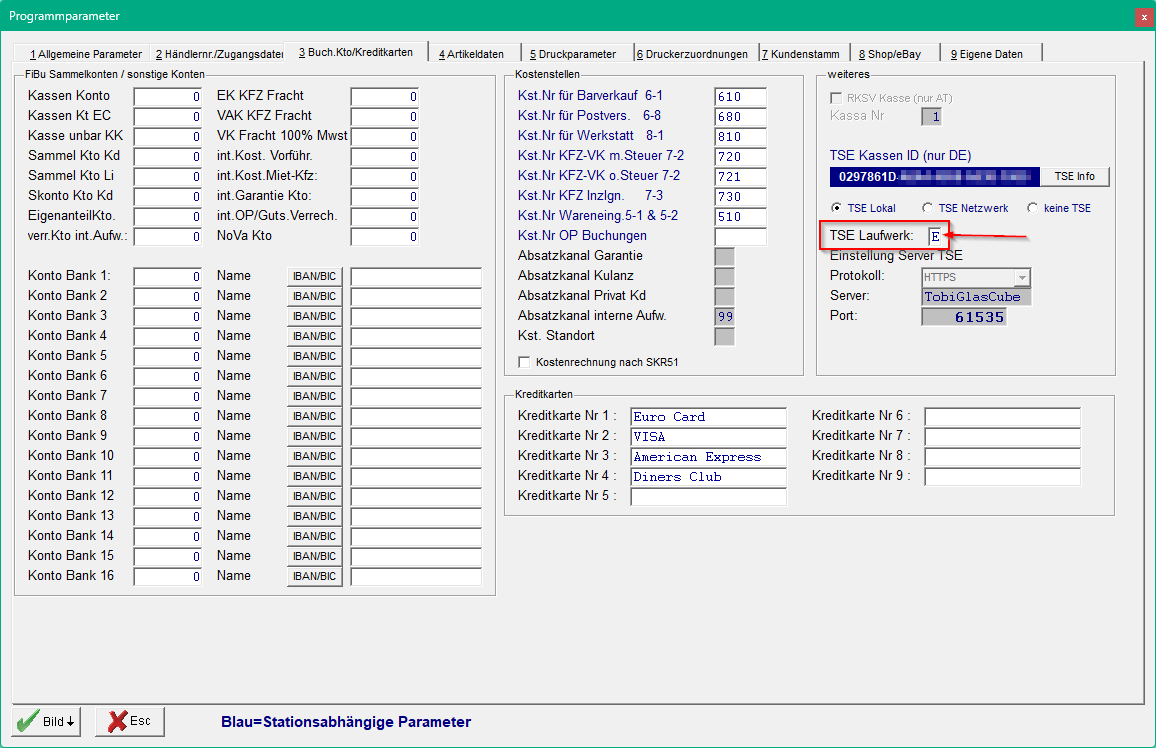1156x748 pixels.
Task: Click the Kst.Nr OP Buchungen field
Action: point(740,237)
